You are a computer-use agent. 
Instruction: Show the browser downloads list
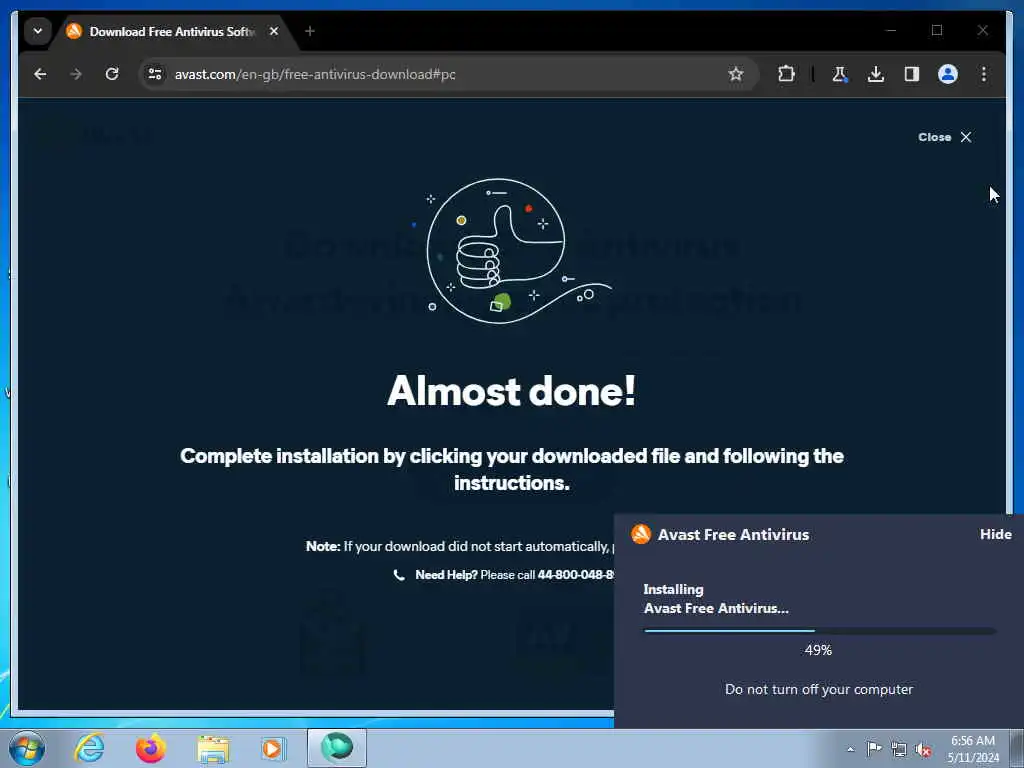(x=876, y=74)
